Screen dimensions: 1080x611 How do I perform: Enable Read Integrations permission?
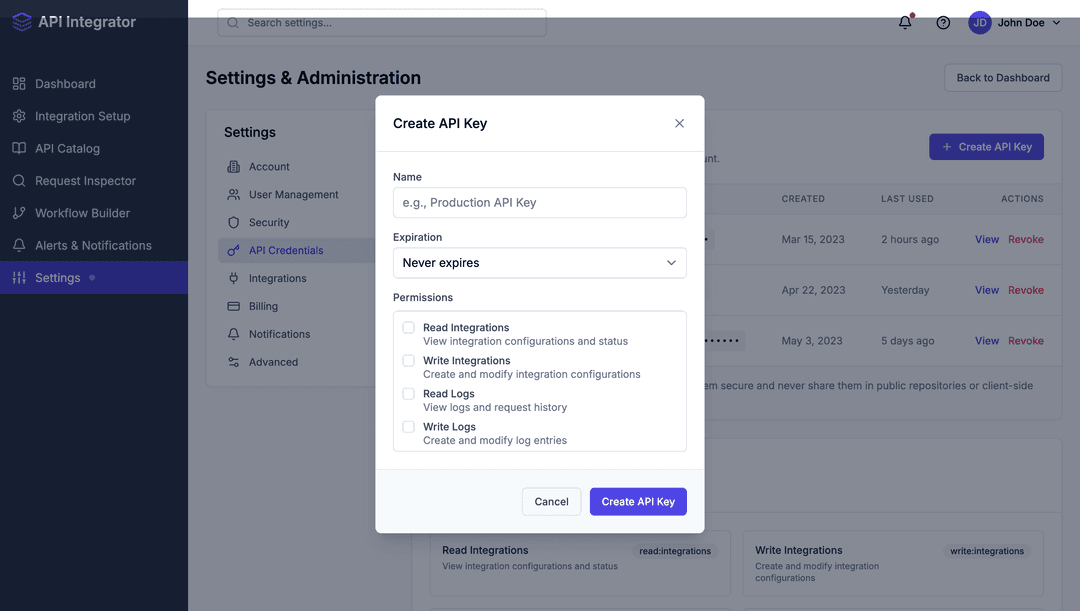(x=408, y=327)
